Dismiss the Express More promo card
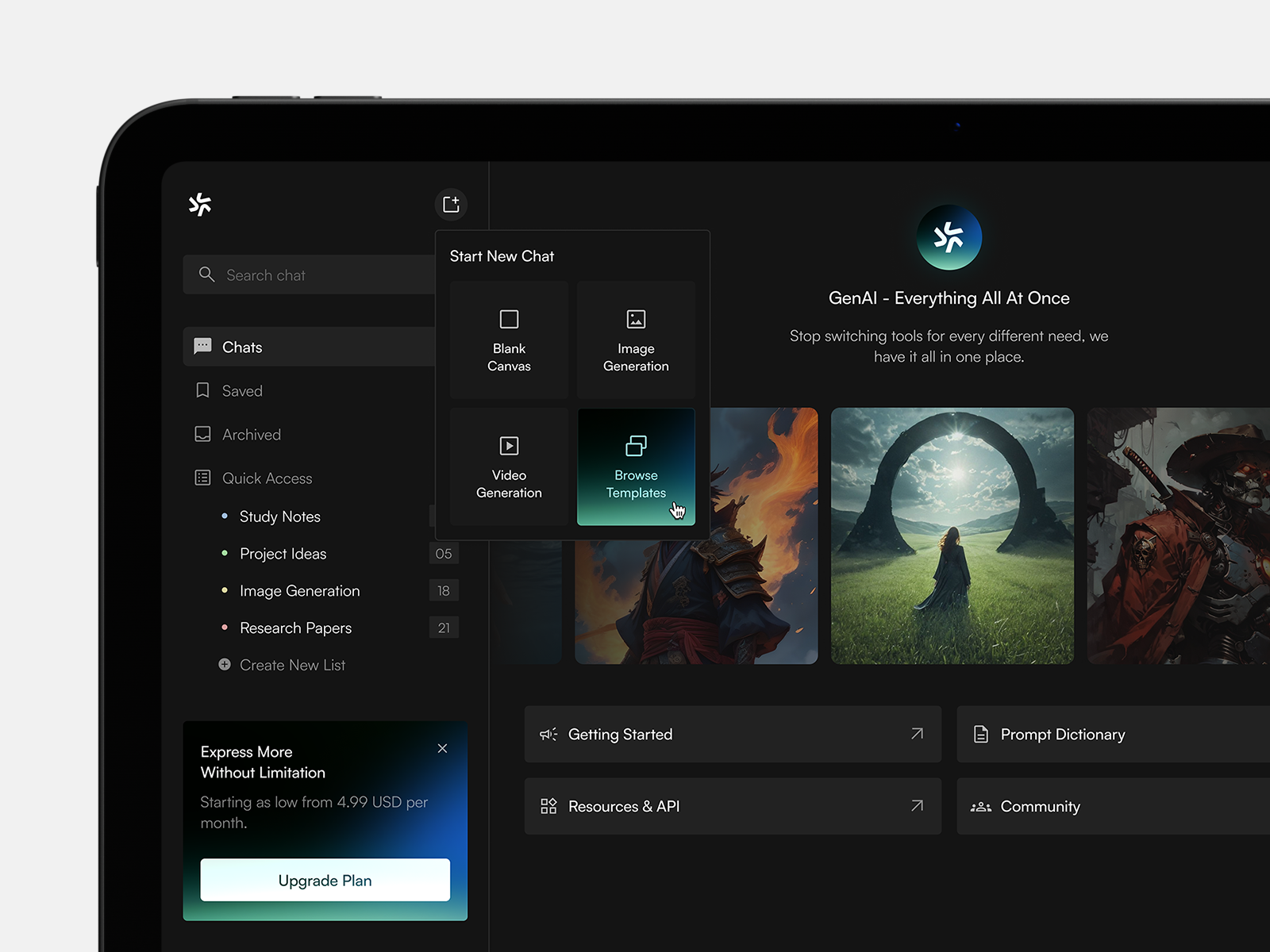This screenshot has width=1270, height=952. click(442, 749)
